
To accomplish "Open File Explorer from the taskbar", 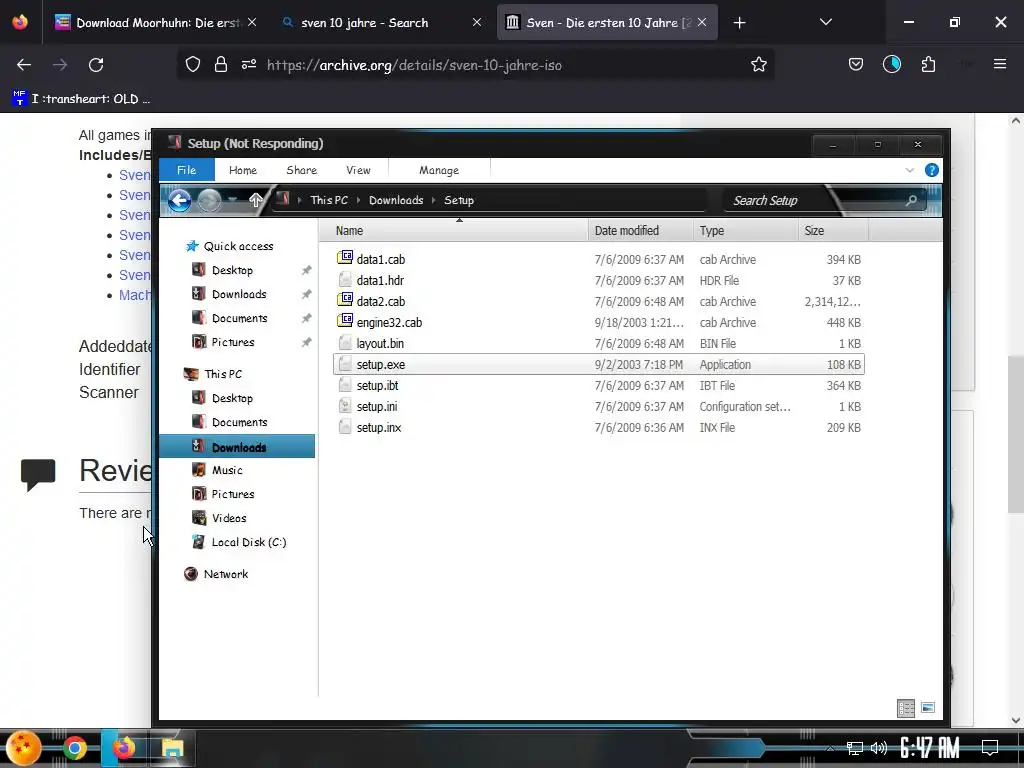I will [172, 748].
